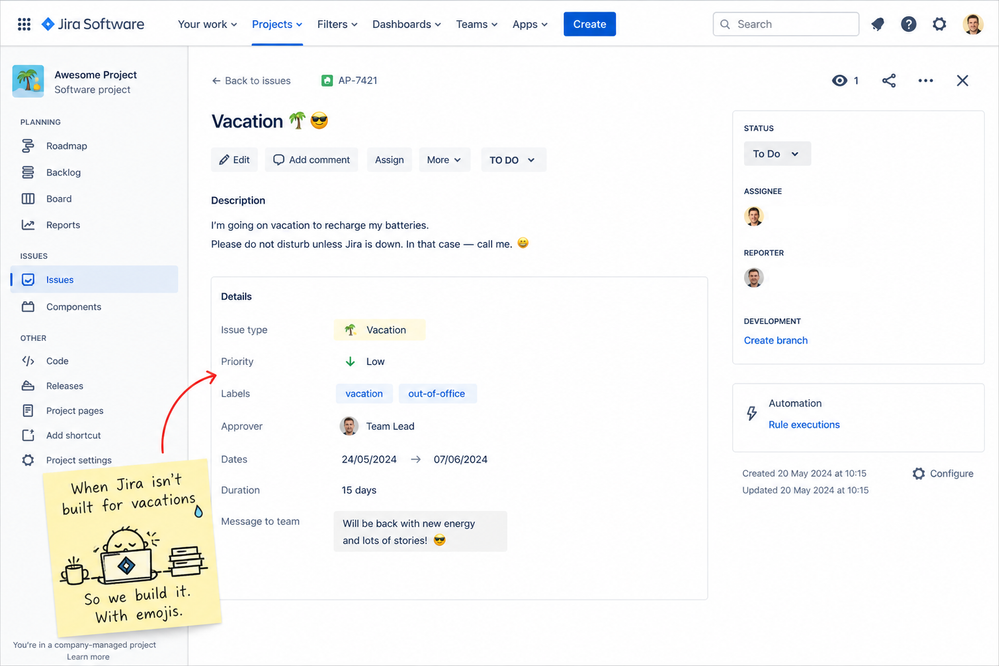Open the help question mark icon

pos(909,24)
